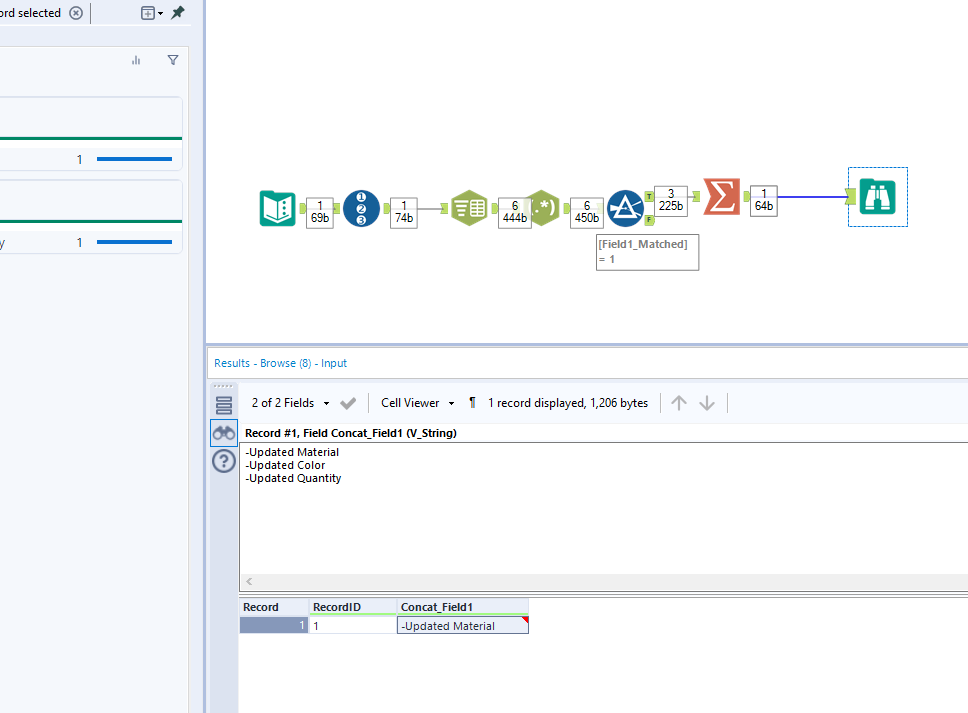Select the RegEx tool on the canvas
Image resolution: width=968 pixels, height=713 pixels.
tap(544, 207)
